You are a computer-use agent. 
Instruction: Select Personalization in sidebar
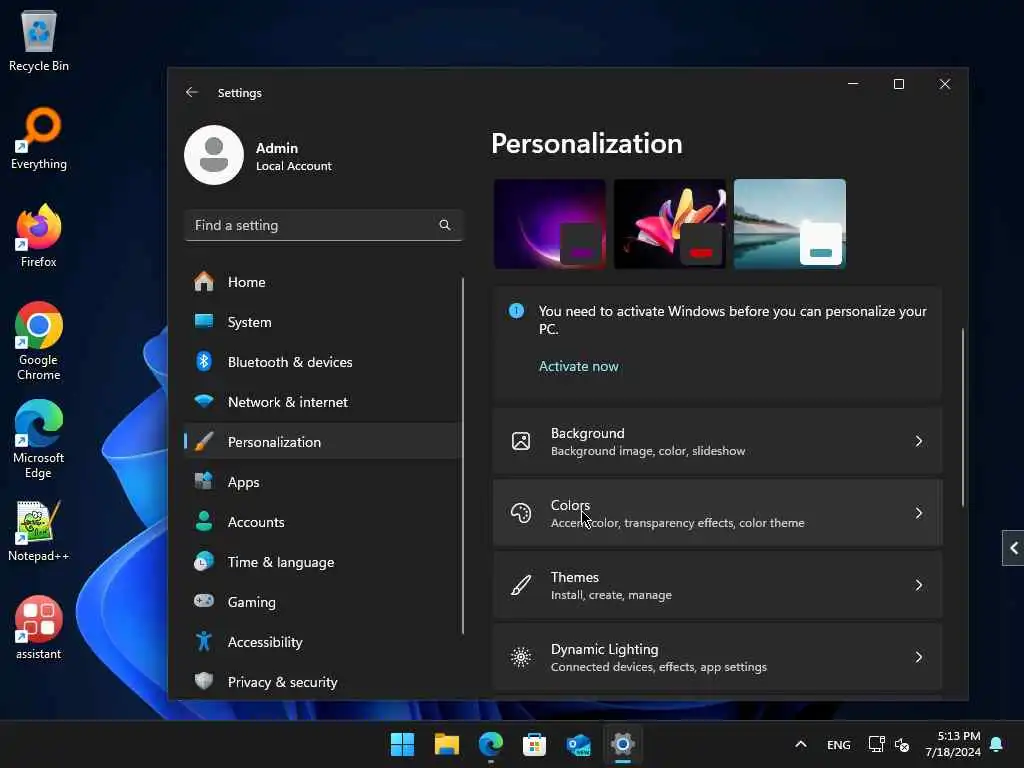pos(323,442)
